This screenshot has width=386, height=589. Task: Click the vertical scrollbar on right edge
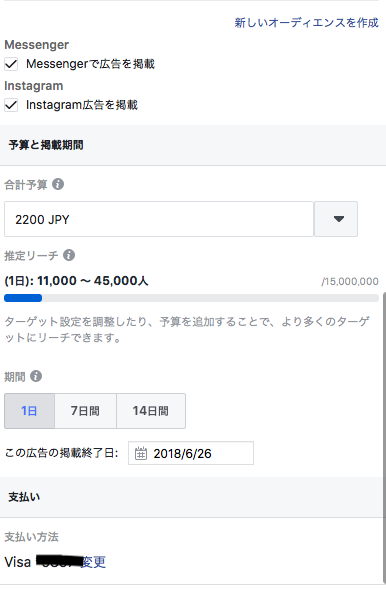(384, 436)
